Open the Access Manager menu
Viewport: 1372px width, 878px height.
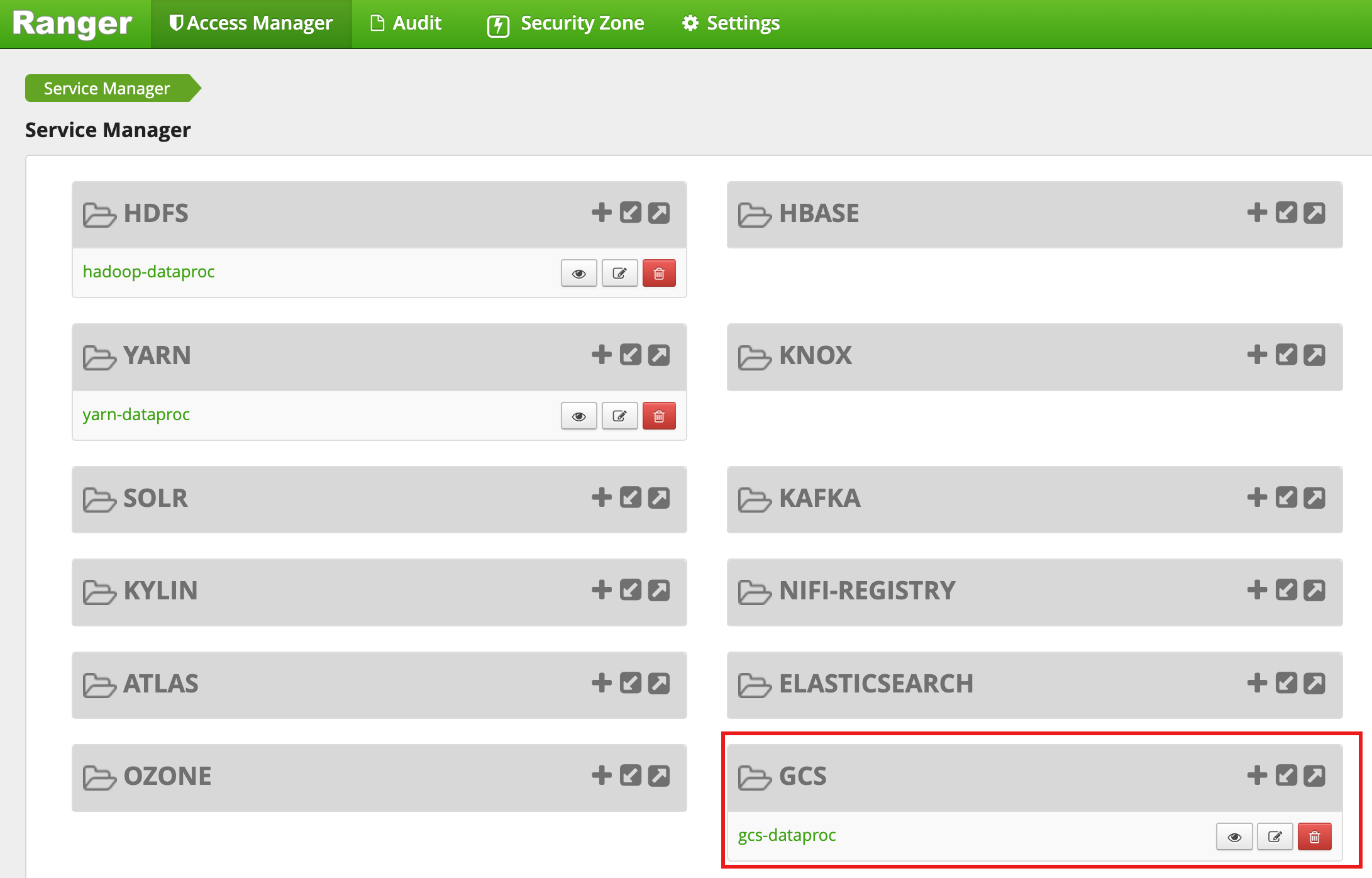click(251, 23)
